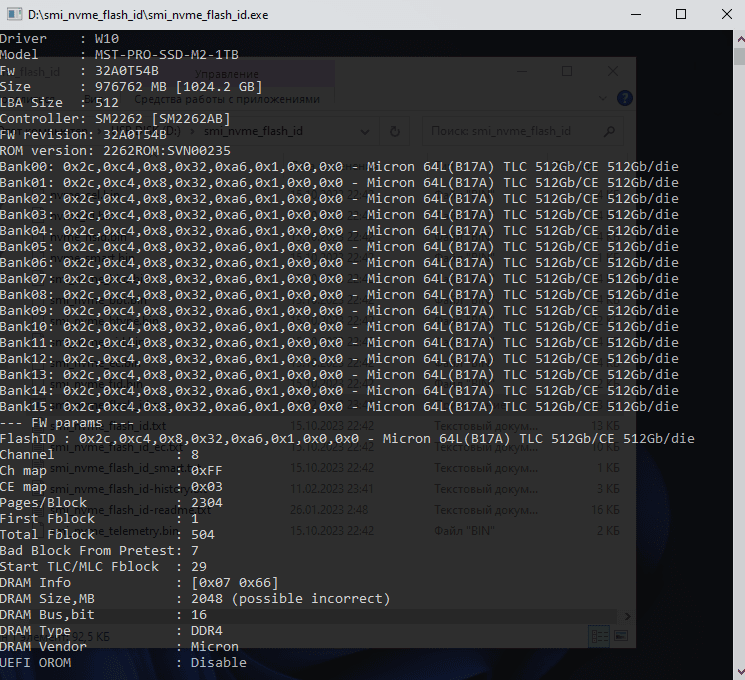
Task: Click the Controller value 'SM2262 [SM2262AB]'
Action: tap(162, 119)
